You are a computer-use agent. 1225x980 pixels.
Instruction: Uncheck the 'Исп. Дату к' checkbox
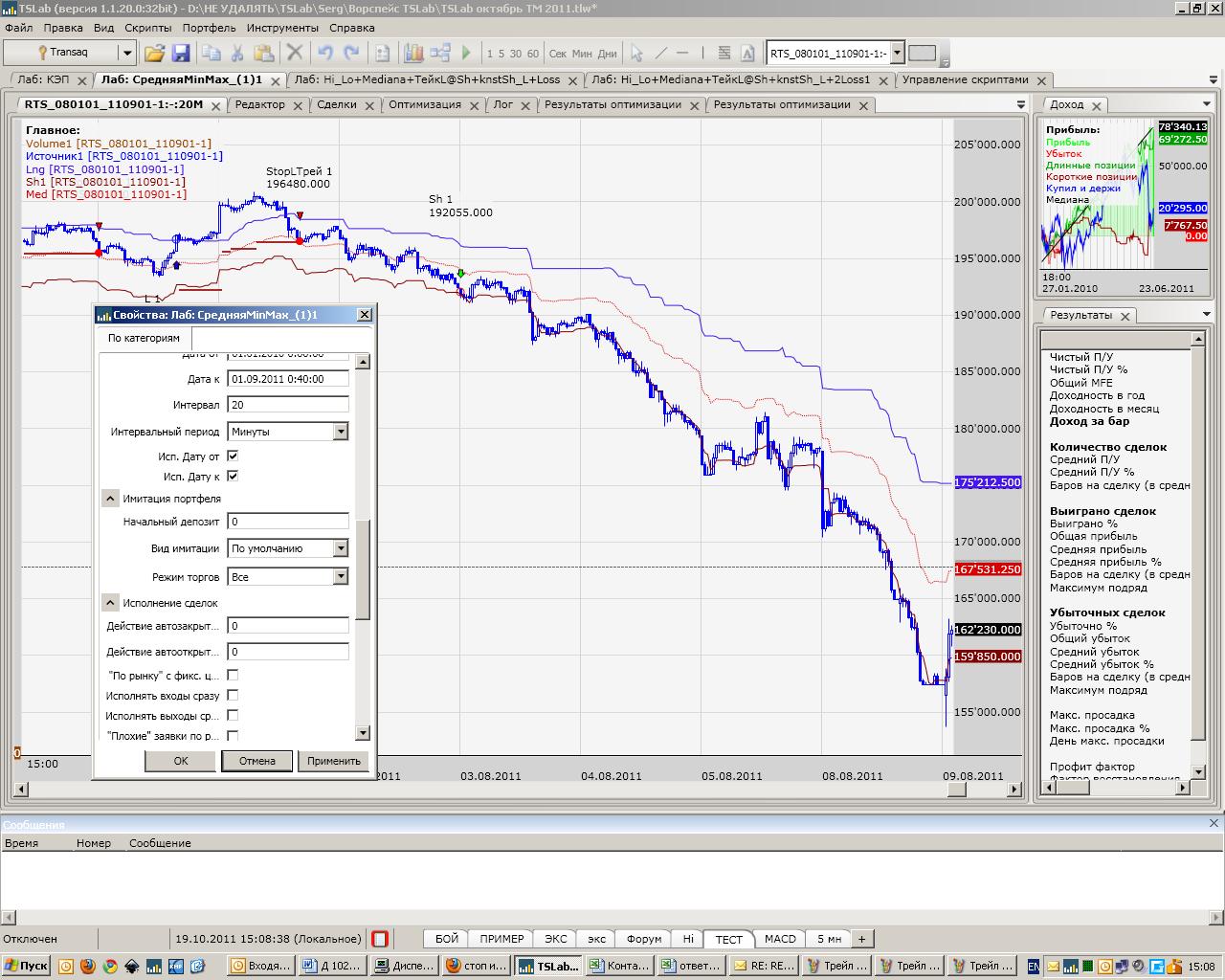coord(233,476)
